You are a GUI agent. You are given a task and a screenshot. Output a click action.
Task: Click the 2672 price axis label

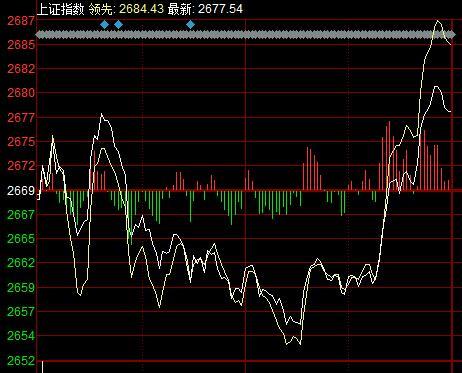(21, 165)
